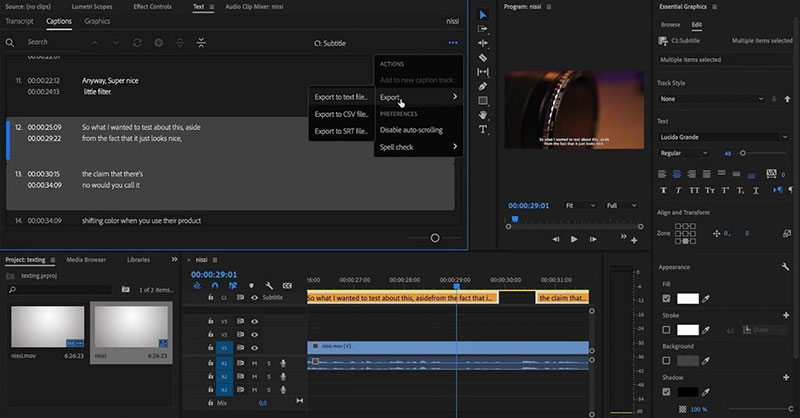Solo audio track A2
The width and height of the screenshot is (800, 418).
pos(269,376)
